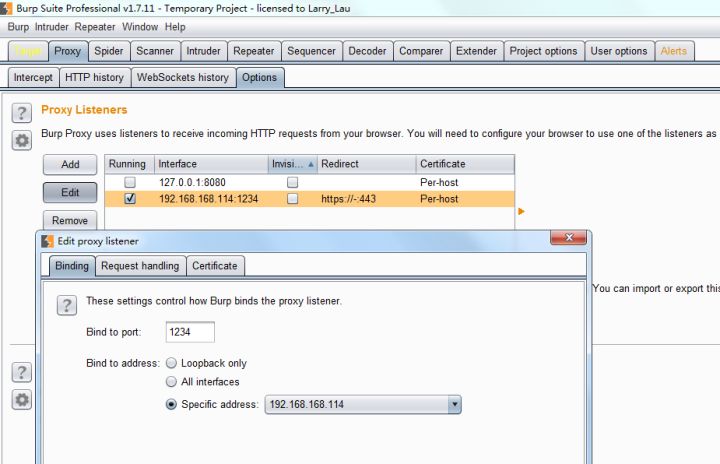Screen dimensions: 720x464
Task: Open the Window menu
Action: click(140, 27)
